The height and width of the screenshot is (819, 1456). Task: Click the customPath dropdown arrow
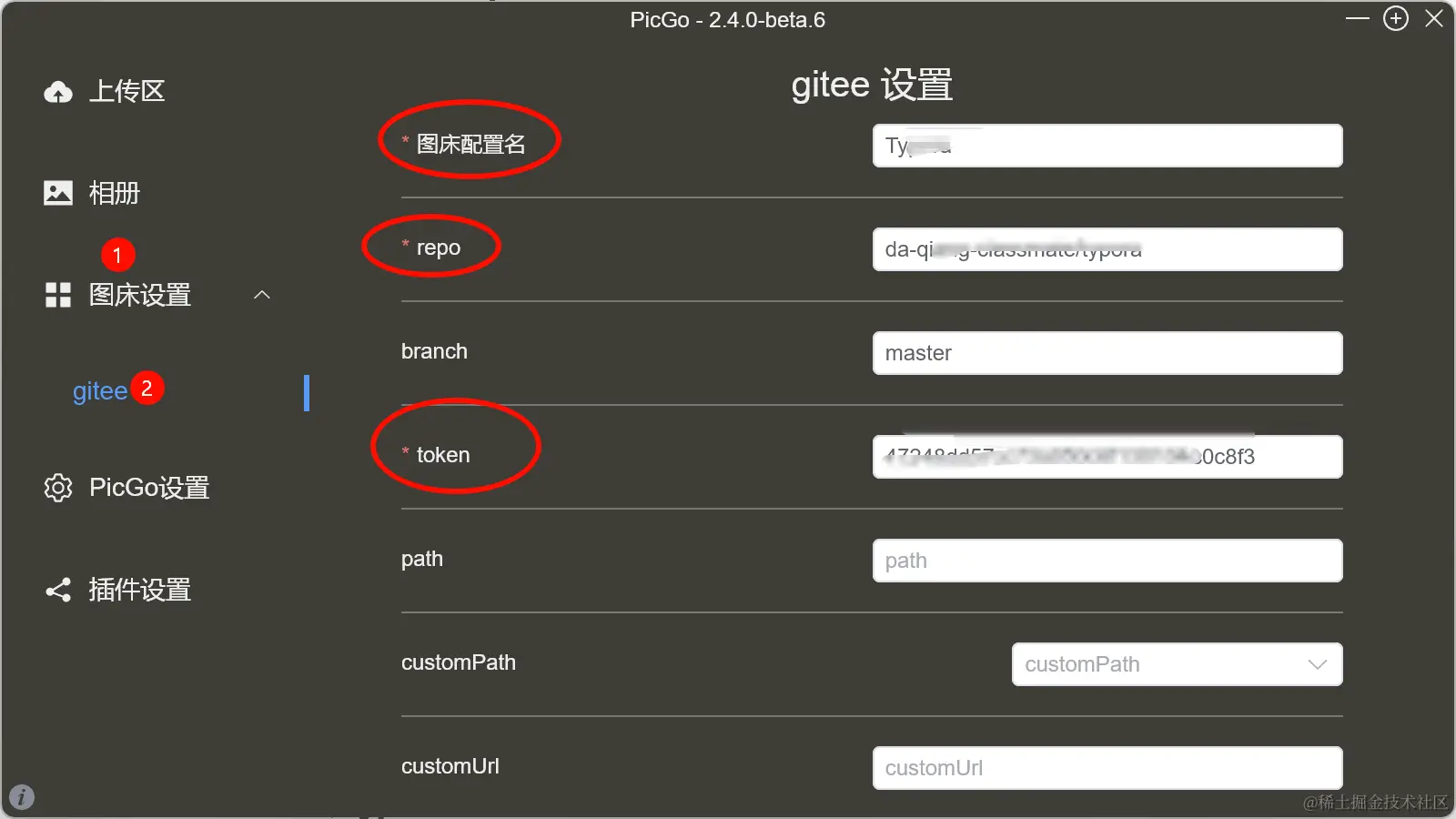1318,664
